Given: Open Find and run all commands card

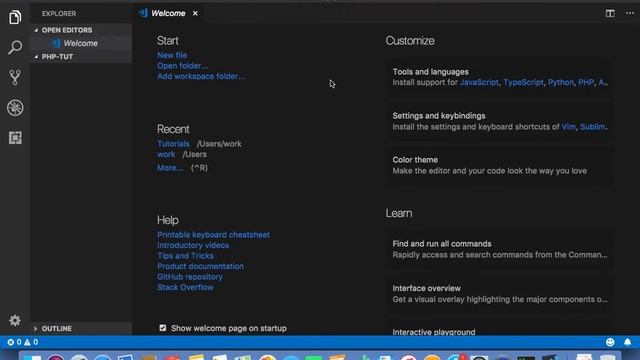Looking at the screenshot, I should [x=499, y=249].
